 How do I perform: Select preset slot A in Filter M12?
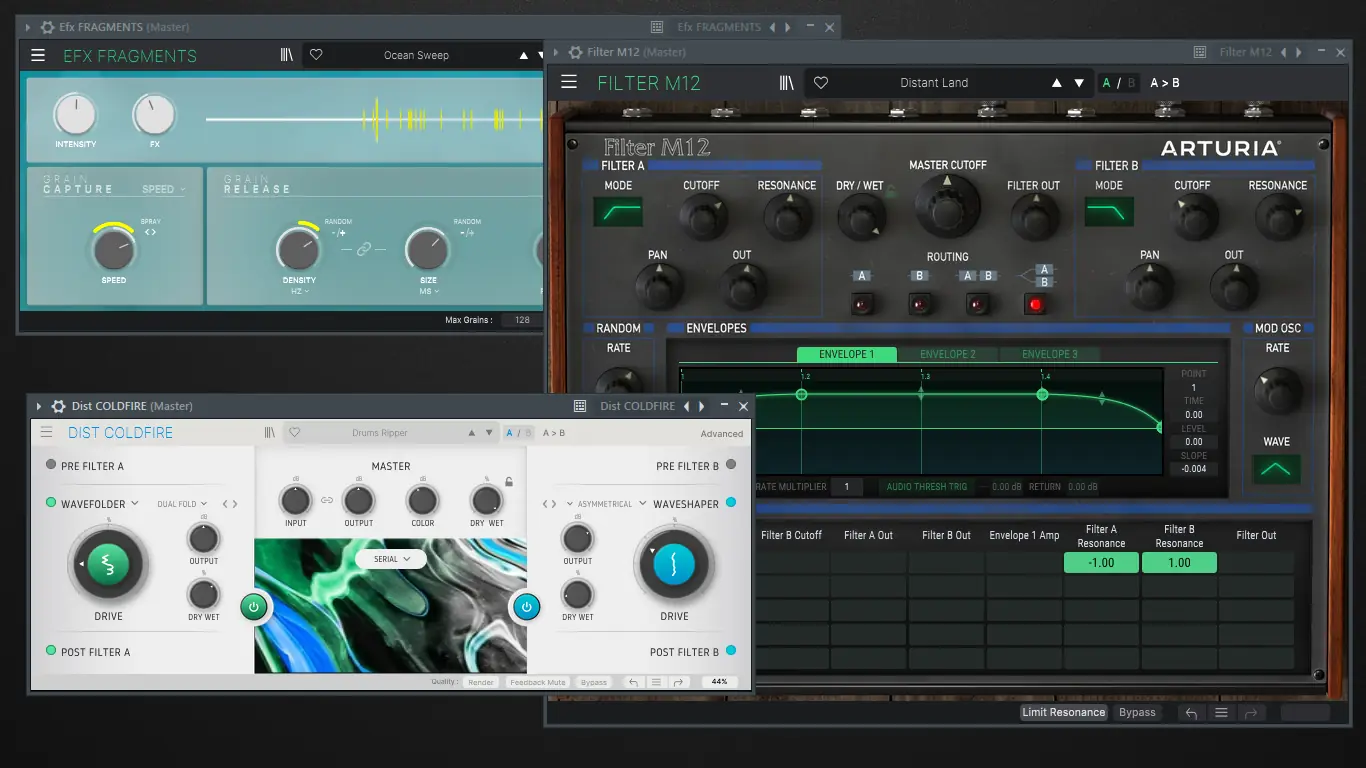1106,83
